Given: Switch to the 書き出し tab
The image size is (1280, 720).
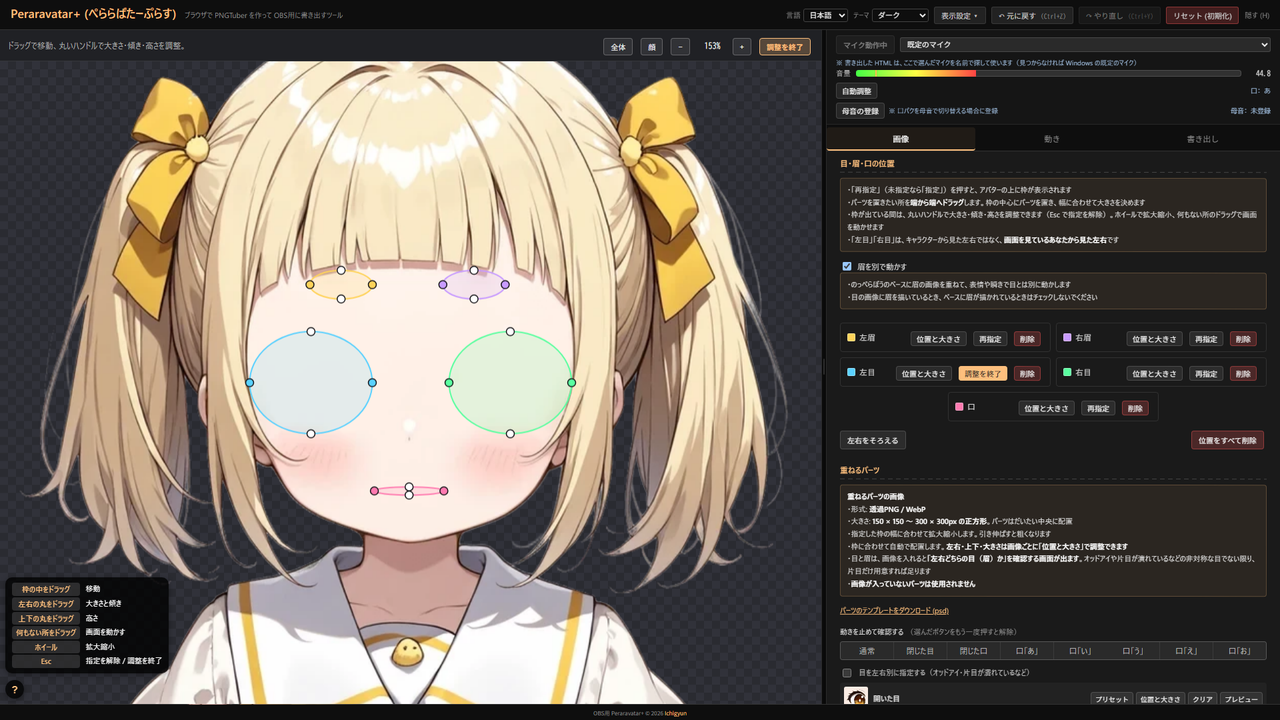Looking at the screenshot, I should (1202, 139).
